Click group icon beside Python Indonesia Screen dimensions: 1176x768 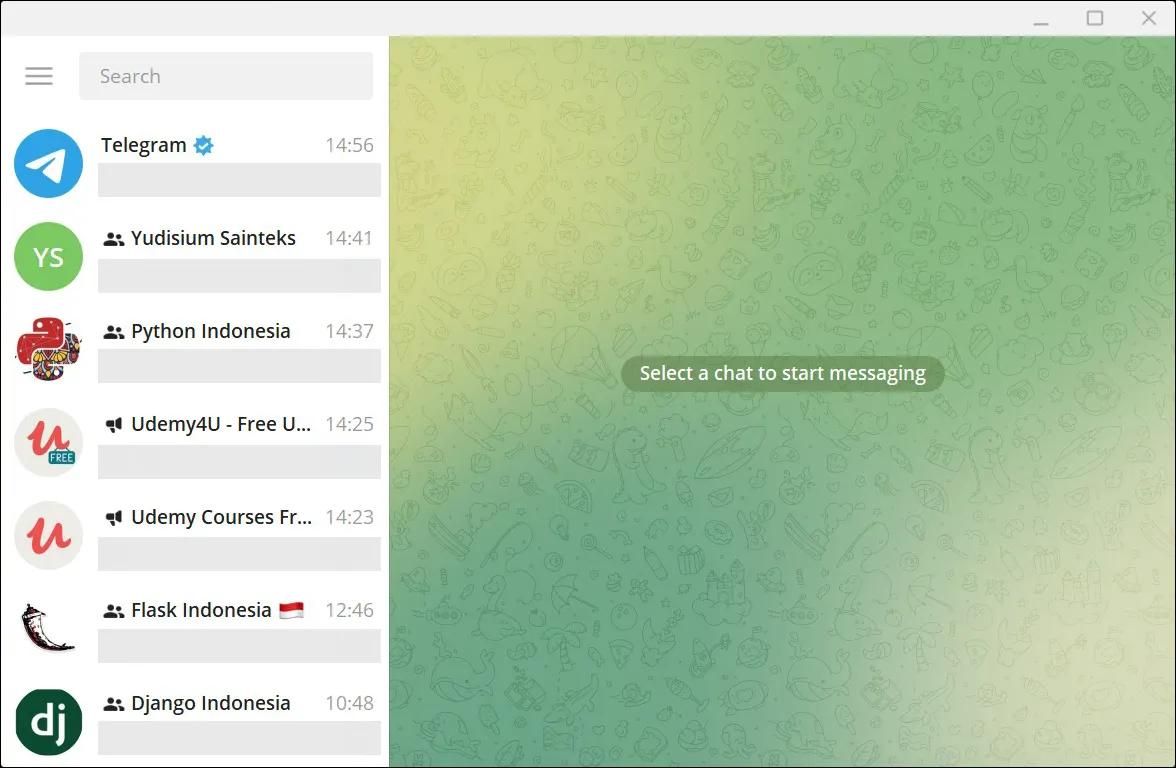coord(114,332)
